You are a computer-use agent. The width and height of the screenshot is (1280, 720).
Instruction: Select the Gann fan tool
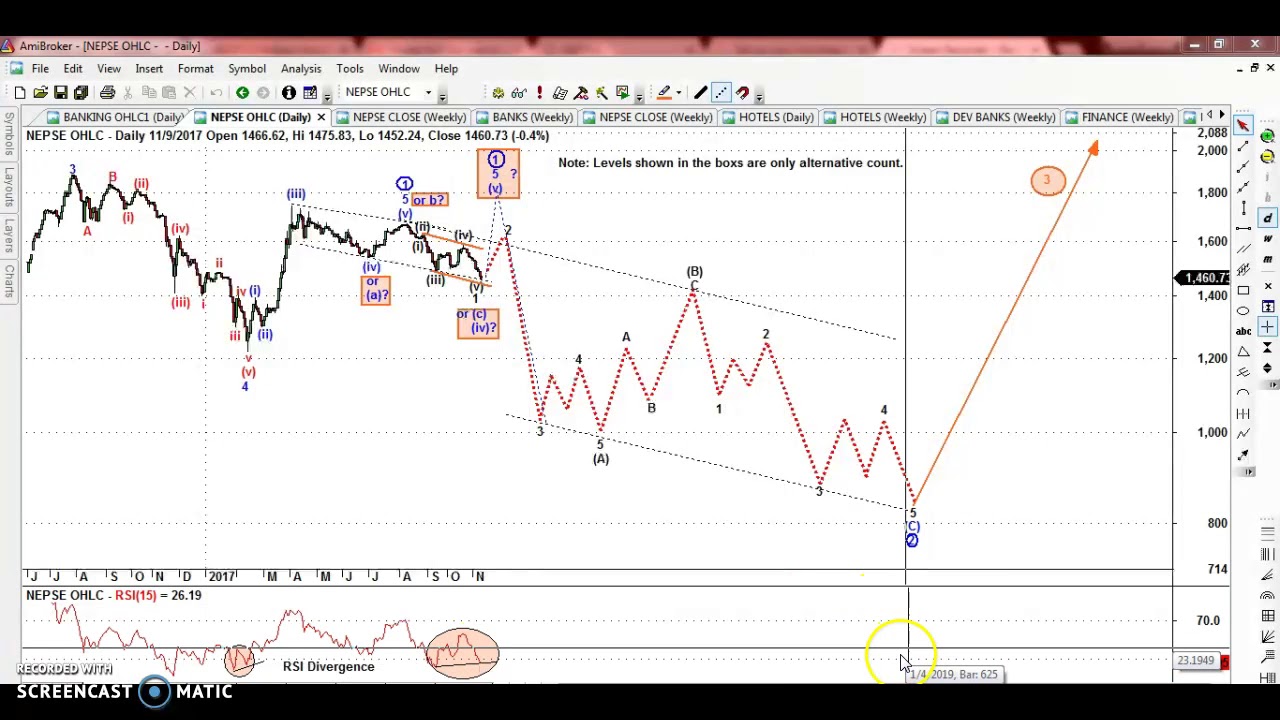(1268, 637)
